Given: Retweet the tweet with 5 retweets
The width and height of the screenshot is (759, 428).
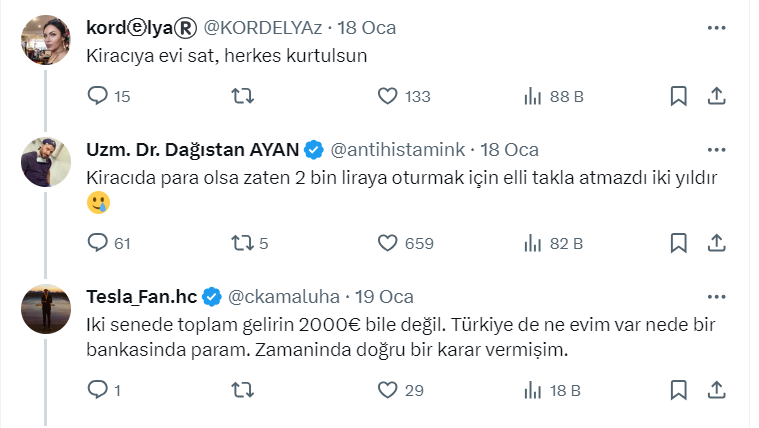Looking at the screenshot, I should [243, 242].
